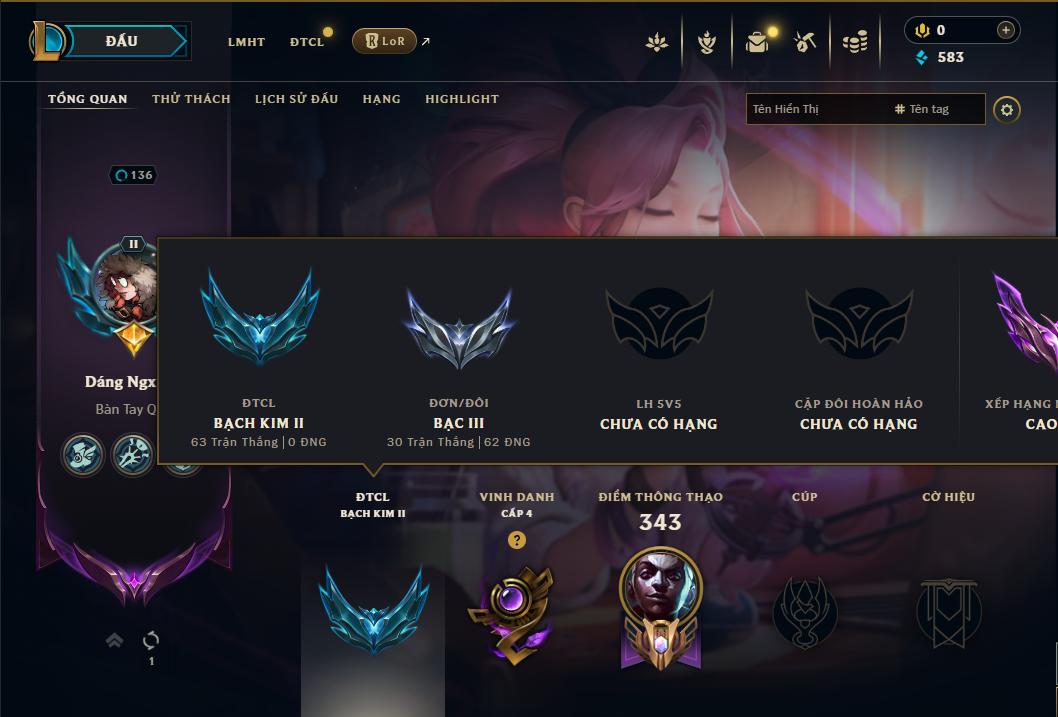Screen dimensions: 1058x717
Task: Go to the Highlight tab
Action: 462,99
